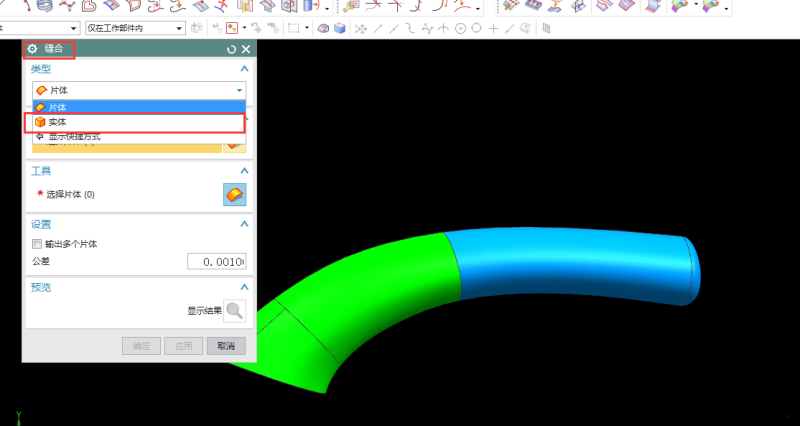Click the circle center snap point icon

coord(460,29)
